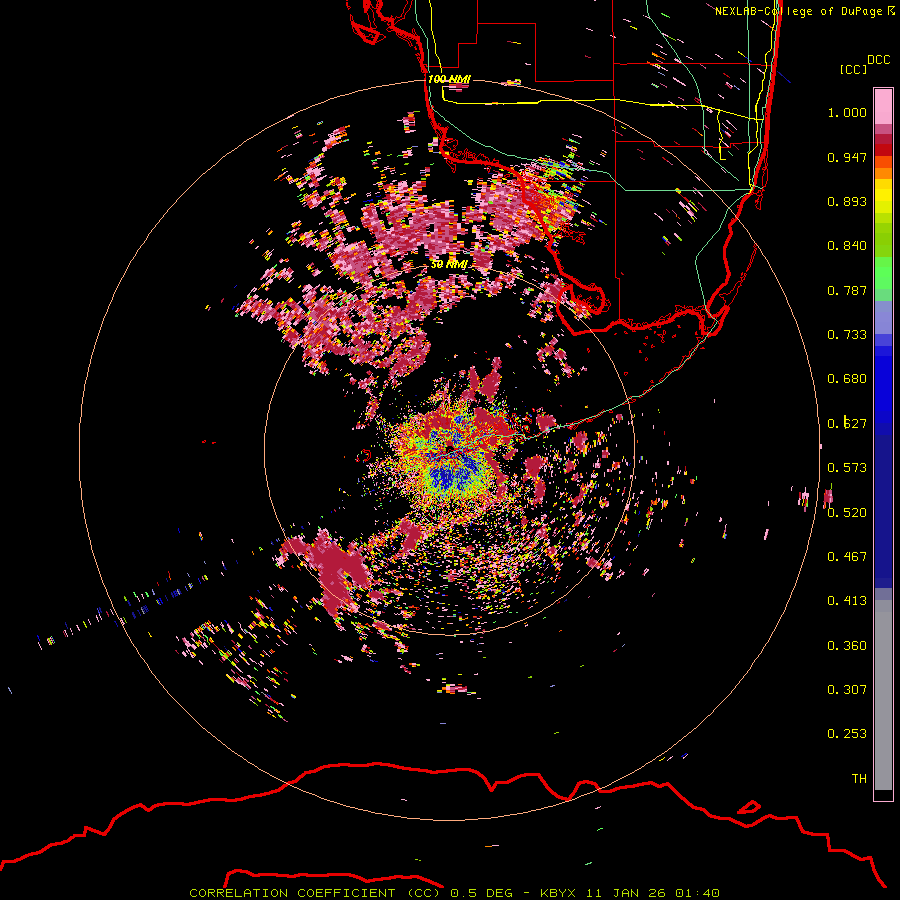The height and width of the screenshot is (900, 900).
Task: Click the 0.413 scale value
Action: coord(847,601)
